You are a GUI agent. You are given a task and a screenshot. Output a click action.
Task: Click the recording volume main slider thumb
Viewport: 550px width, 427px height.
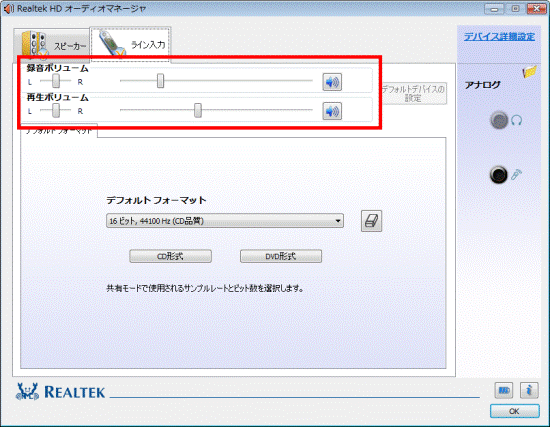coord(160,81)
